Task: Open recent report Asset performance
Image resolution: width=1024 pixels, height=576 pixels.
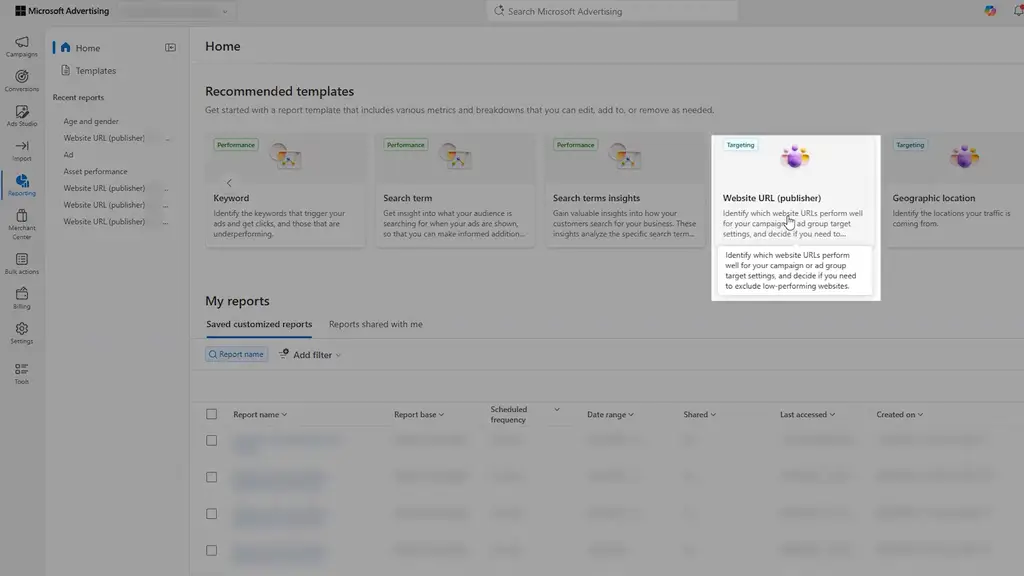Action: (x=95, y=171)
